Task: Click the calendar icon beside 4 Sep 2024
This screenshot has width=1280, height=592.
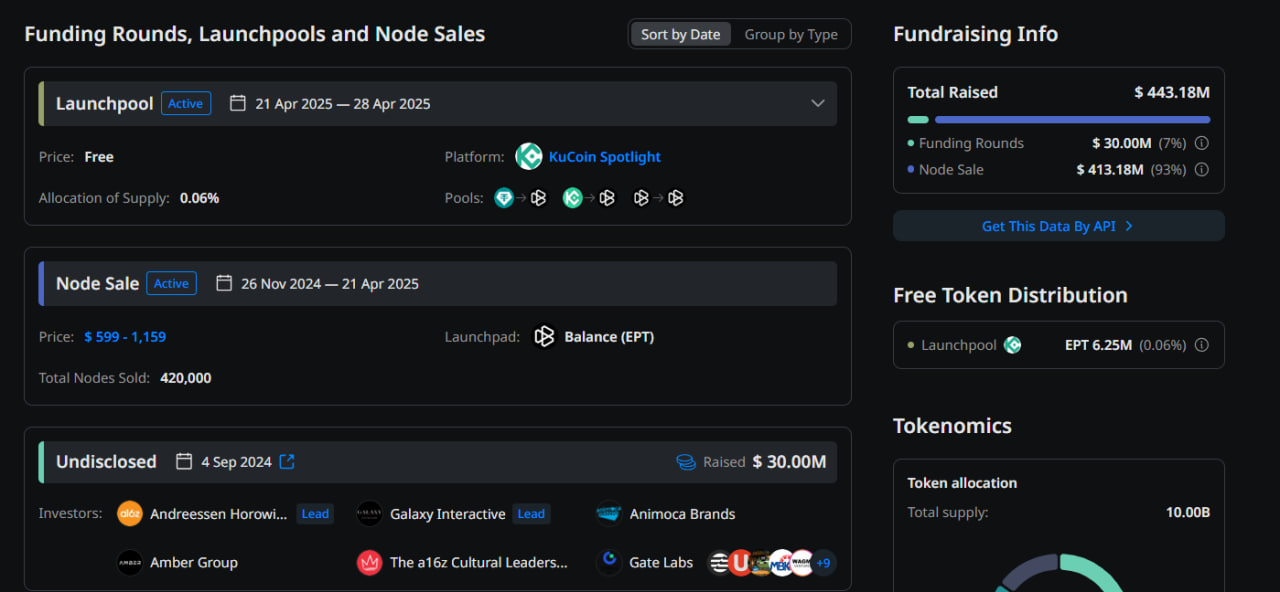Action: click(184, 461)
